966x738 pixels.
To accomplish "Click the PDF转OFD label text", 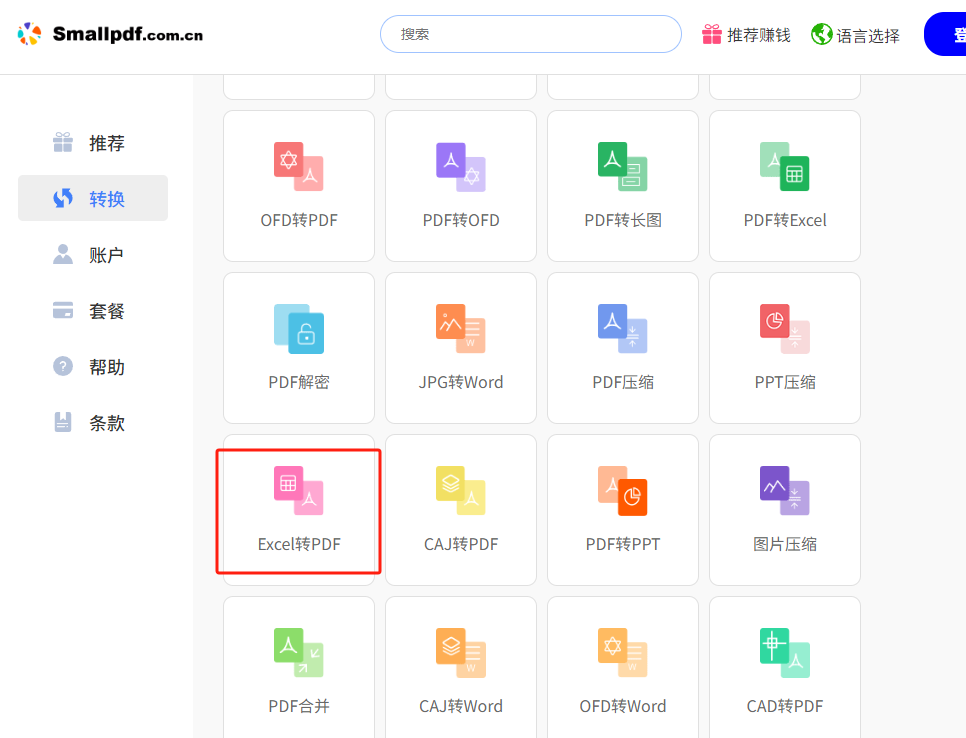I will [461, 220].
